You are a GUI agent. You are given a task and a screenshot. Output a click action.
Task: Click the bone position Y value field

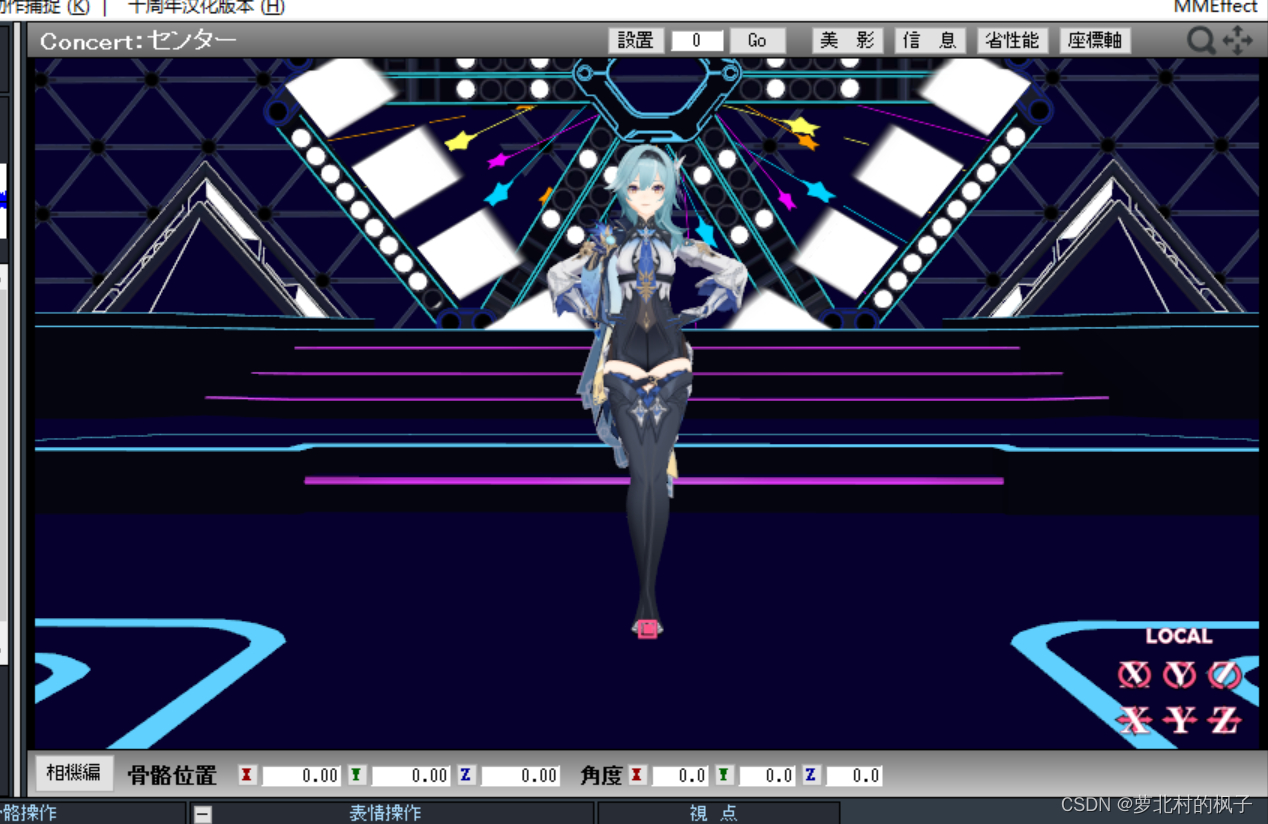click(x=410, y=776)
